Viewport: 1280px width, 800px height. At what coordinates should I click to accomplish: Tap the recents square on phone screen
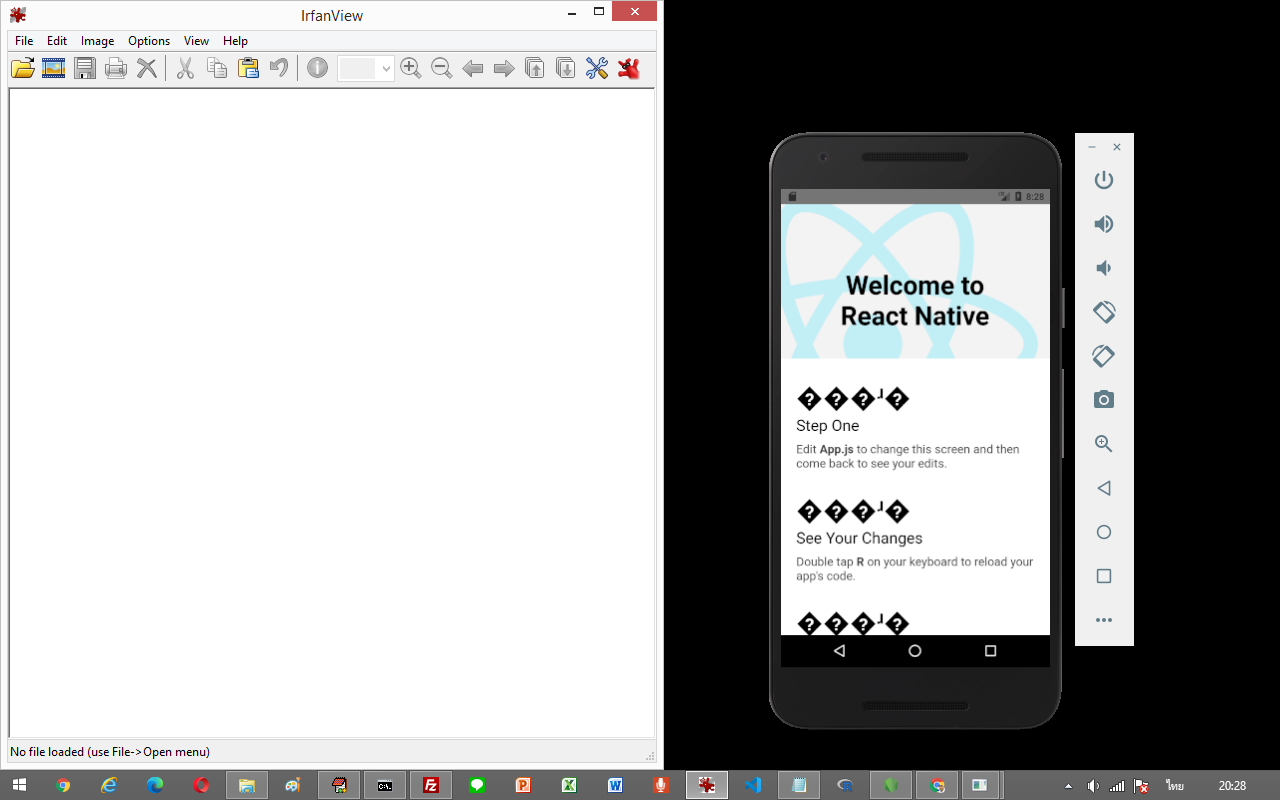[x=990, y=651]
